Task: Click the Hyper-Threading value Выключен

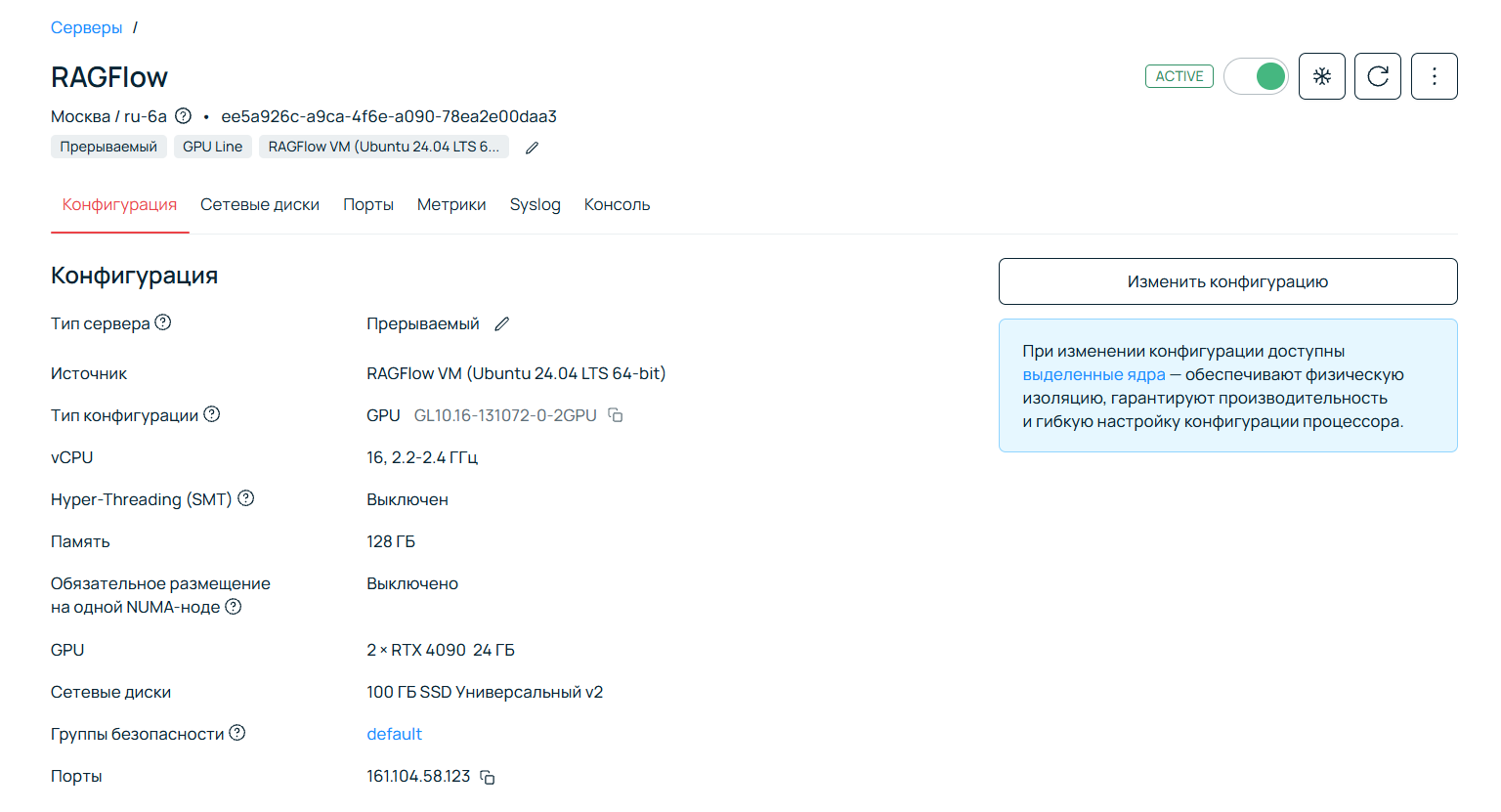Action: coord(407,499)
